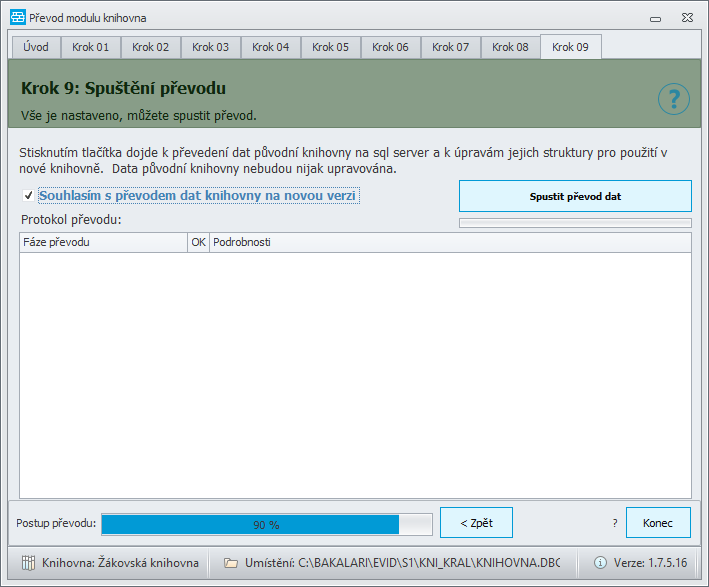Image resolution: width=709 pixels, height=587 pixels.
Task: Start conversion with Spustit převod dat
Action: tap(575, 196)
